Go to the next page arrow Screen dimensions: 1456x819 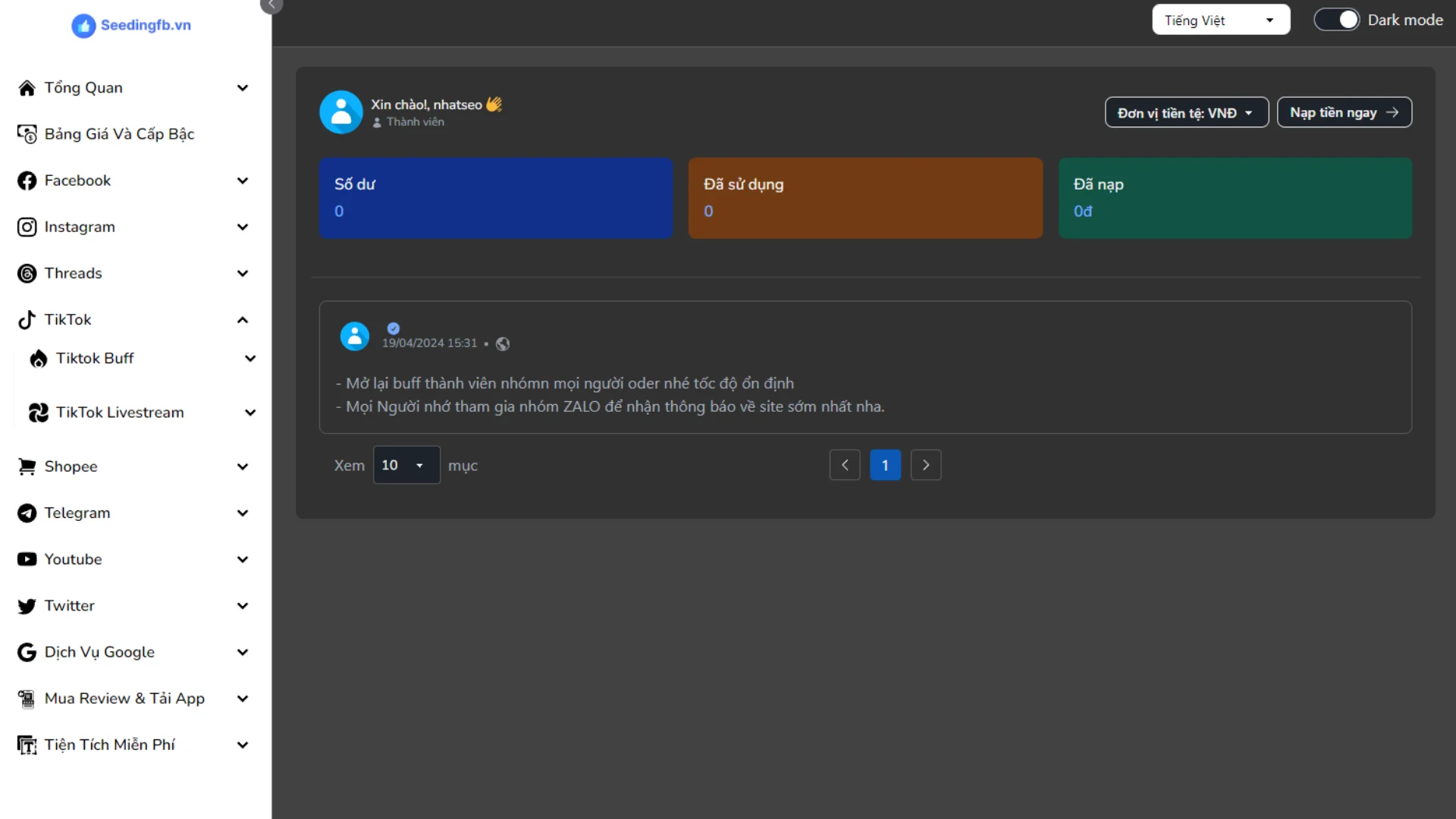point(926,465)
